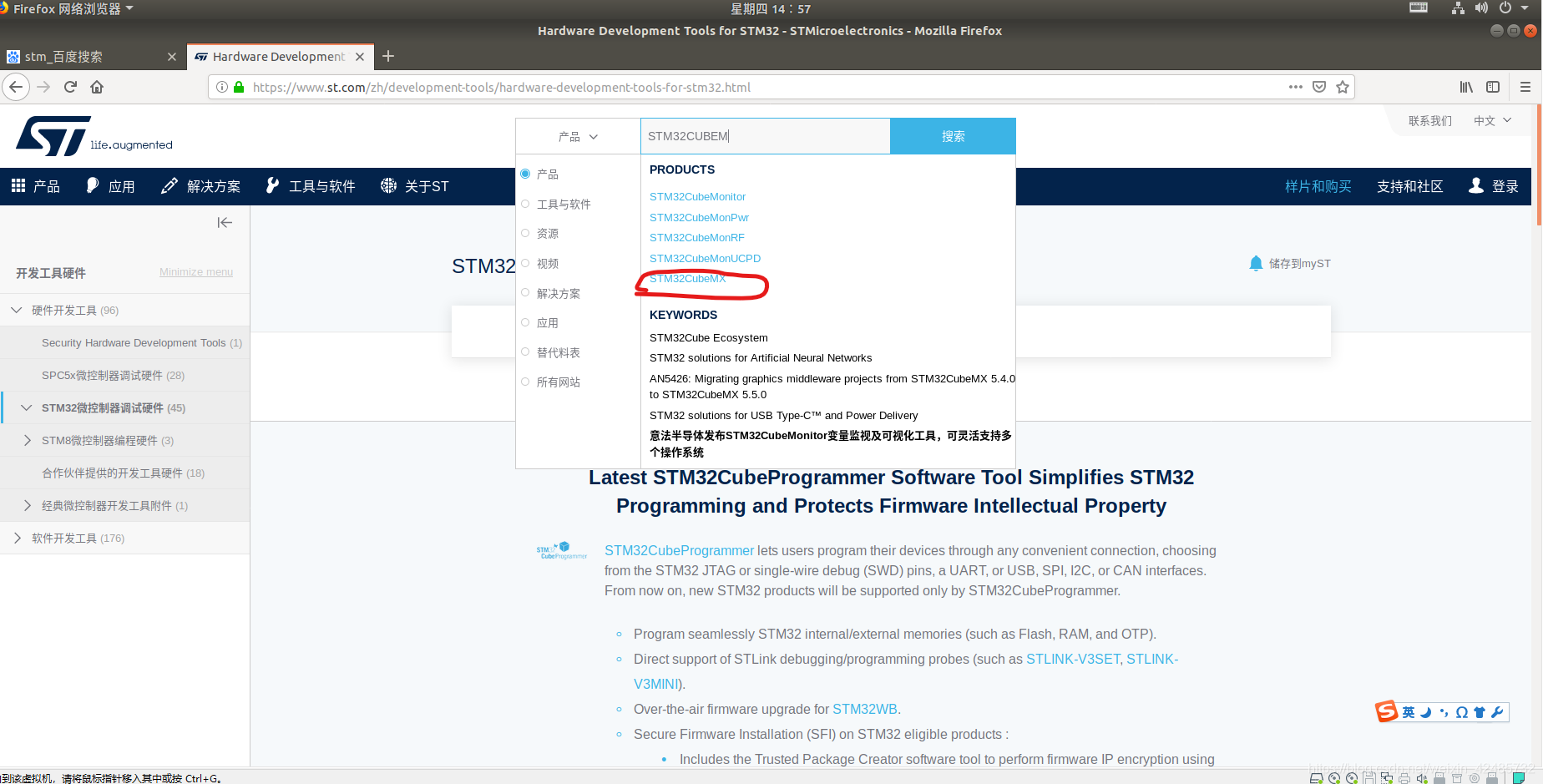
Task: Click STM32CubeProgrammer small logo image
Action: click(x=562, y=550)
